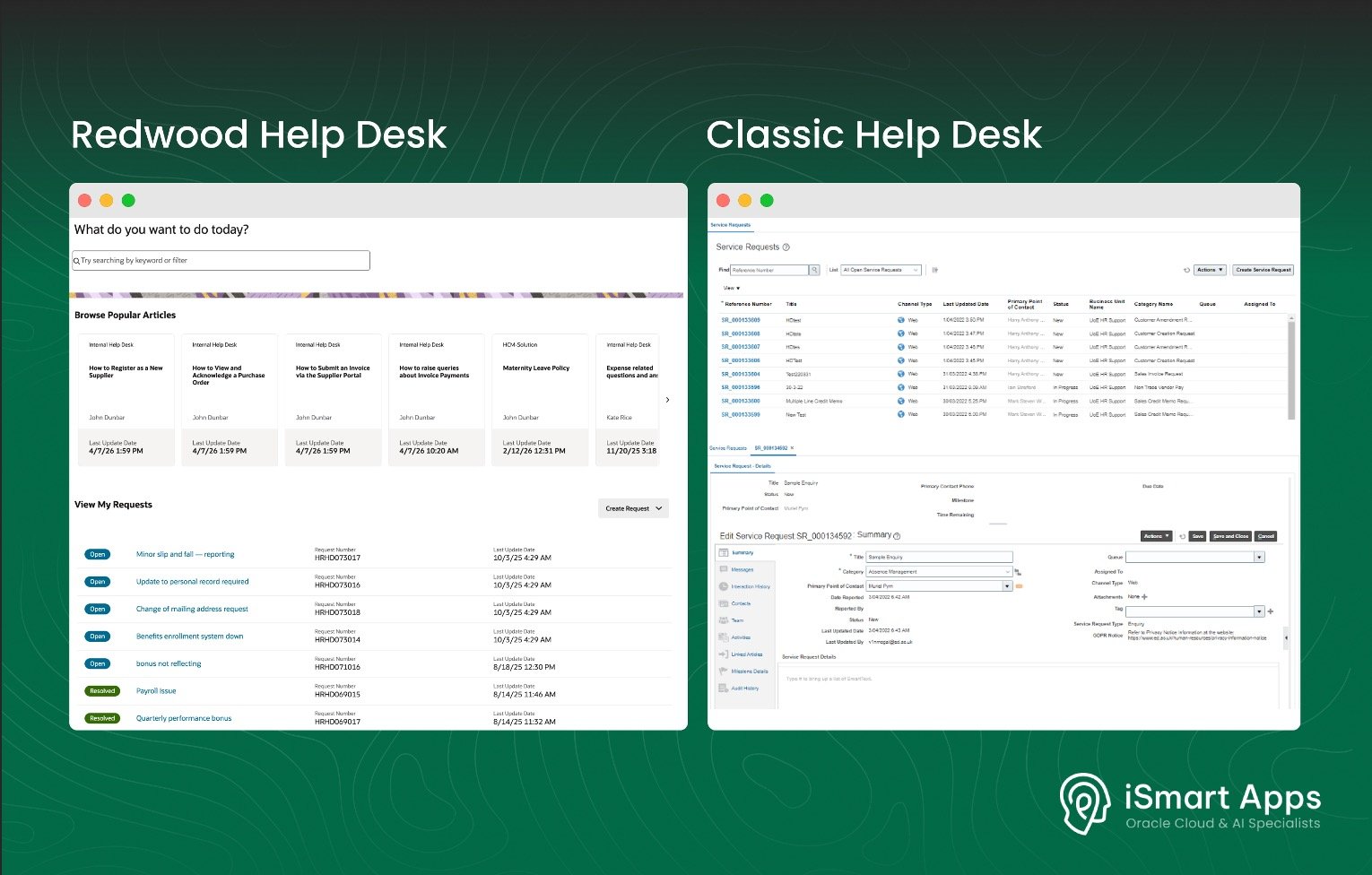Viewport: 1372px width, 875px height.
Task: Click the keyword search field in Redwood
Action: [x=221, y=261]
